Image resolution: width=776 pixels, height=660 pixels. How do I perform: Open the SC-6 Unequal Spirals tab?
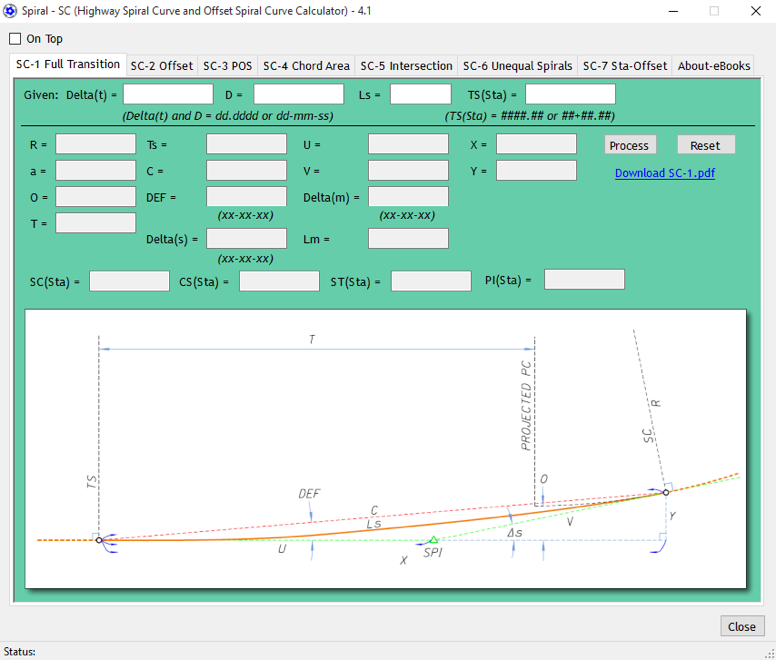(x=517, y=66)
